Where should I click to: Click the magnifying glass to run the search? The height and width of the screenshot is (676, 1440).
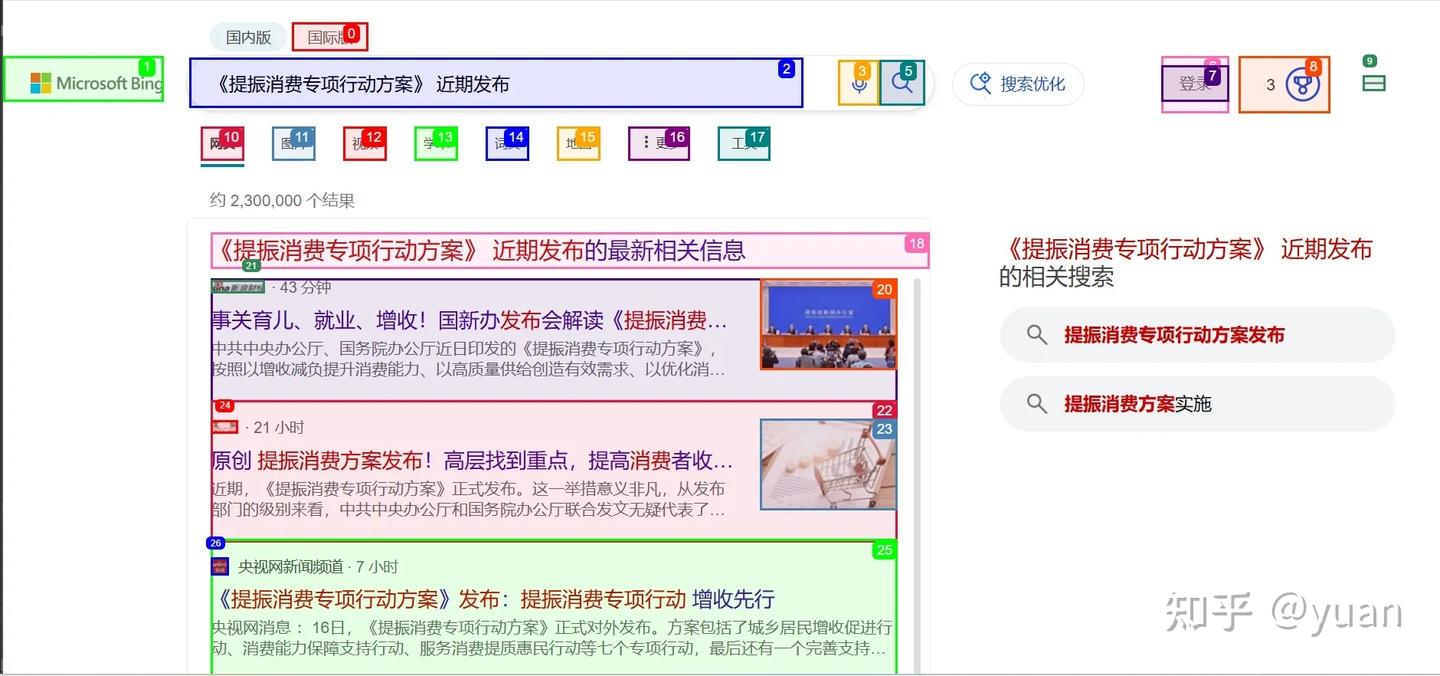pos(903,83)
